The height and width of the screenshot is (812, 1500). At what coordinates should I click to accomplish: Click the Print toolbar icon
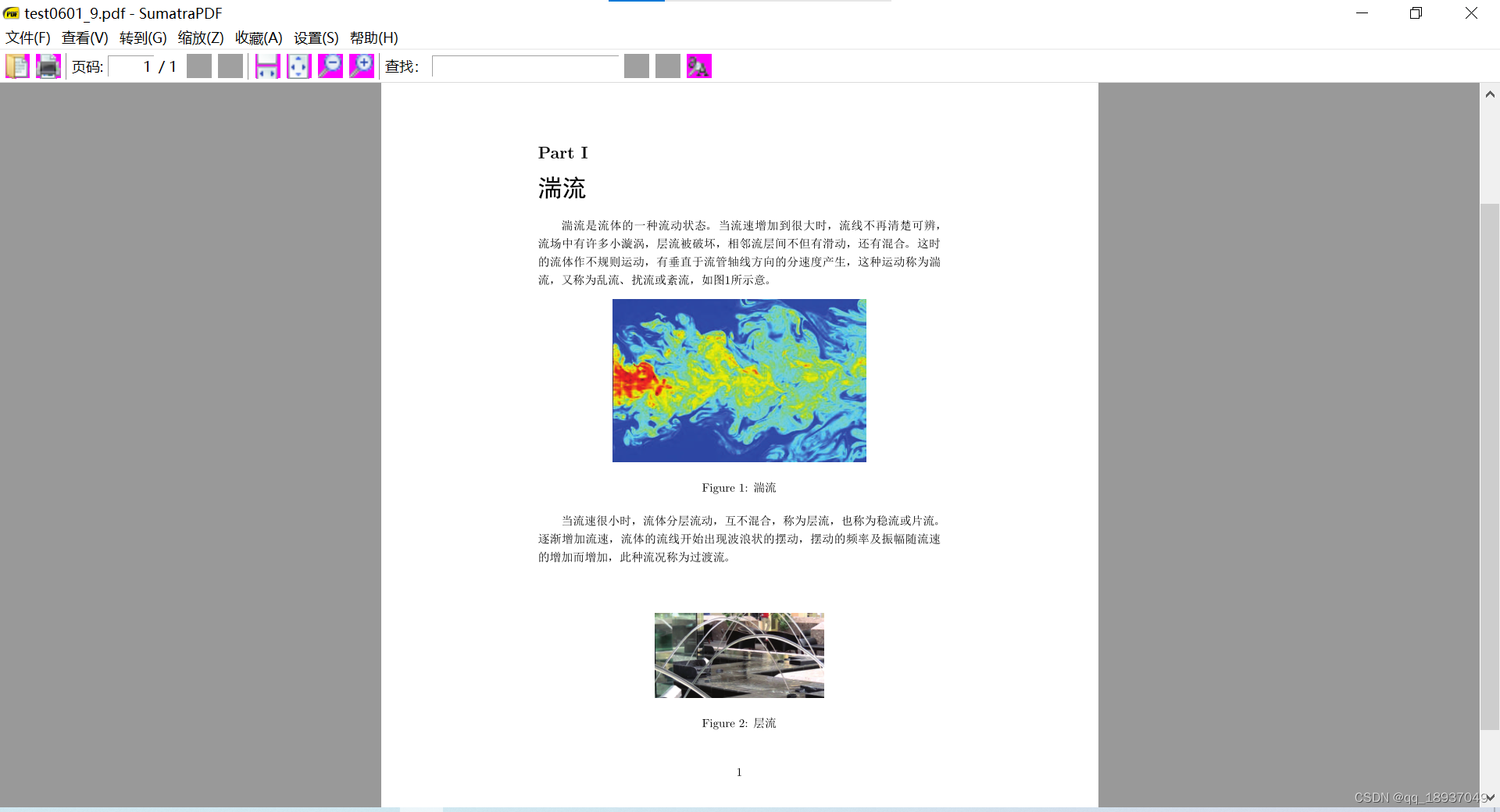point(48,66)
